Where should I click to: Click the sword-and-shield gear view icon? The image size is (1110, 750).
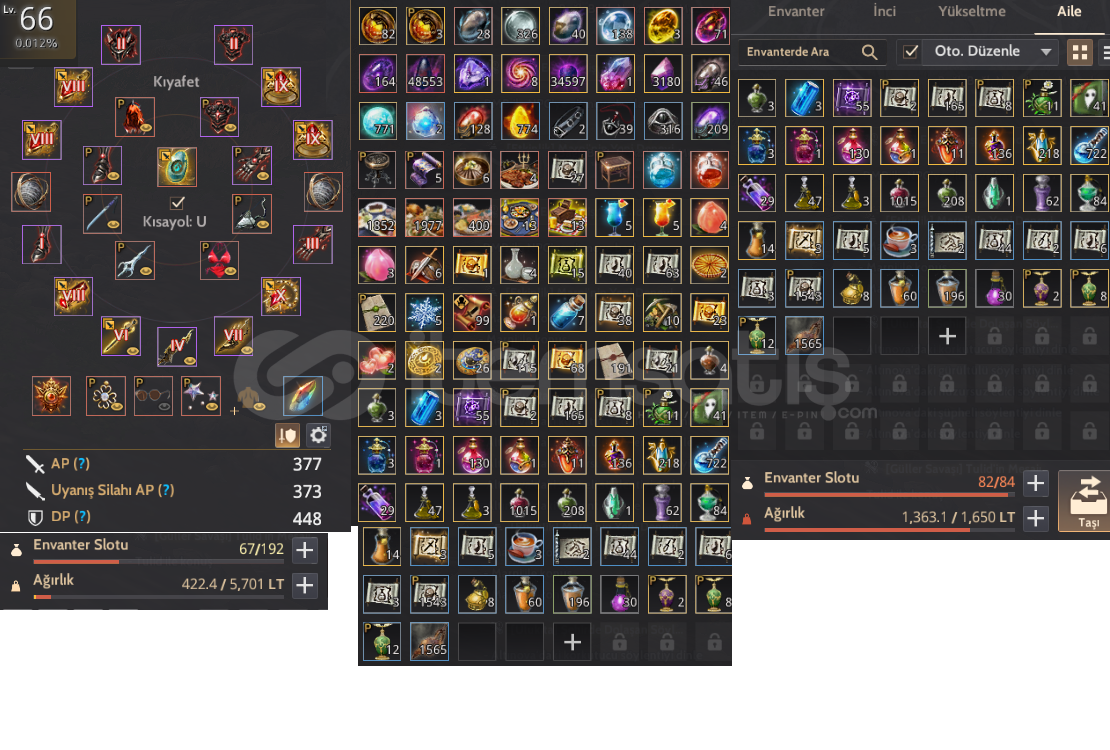[287, 435]
